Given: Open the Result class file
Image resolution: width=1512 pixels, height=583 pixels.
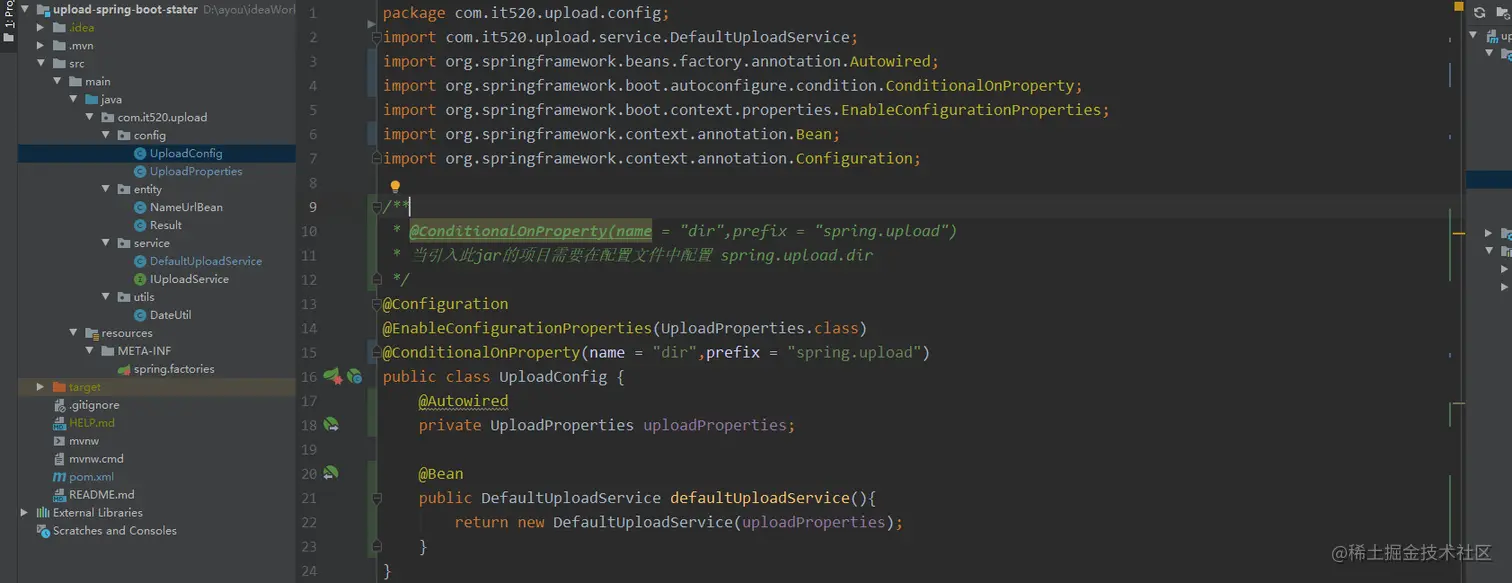Looking at the screenshot, I should pos(166,225).
